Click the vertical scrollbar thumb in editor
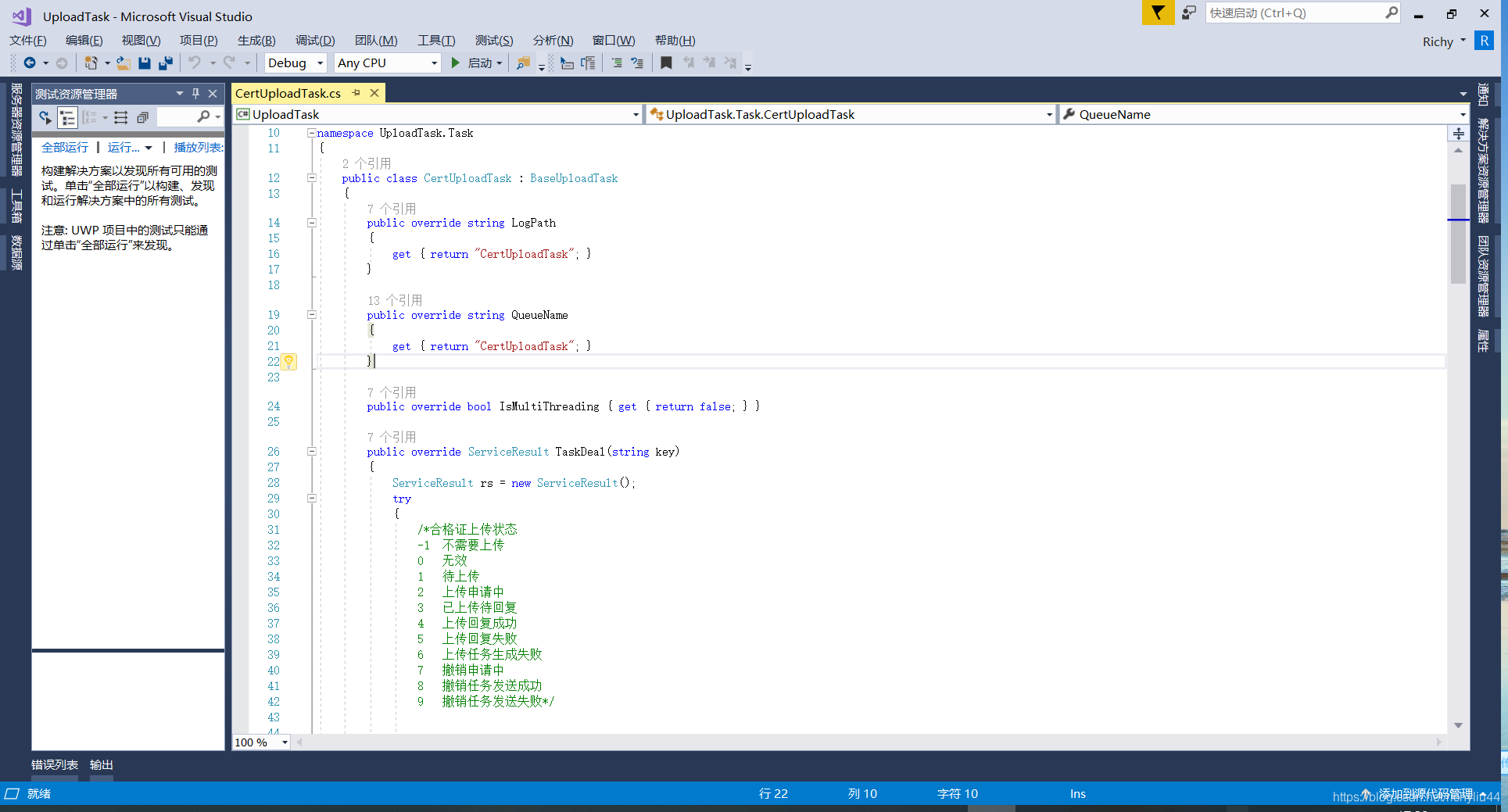Image resolution: width=1508 pixels, height=812 pixels. pyautogui.click(x=1458, y=234)
